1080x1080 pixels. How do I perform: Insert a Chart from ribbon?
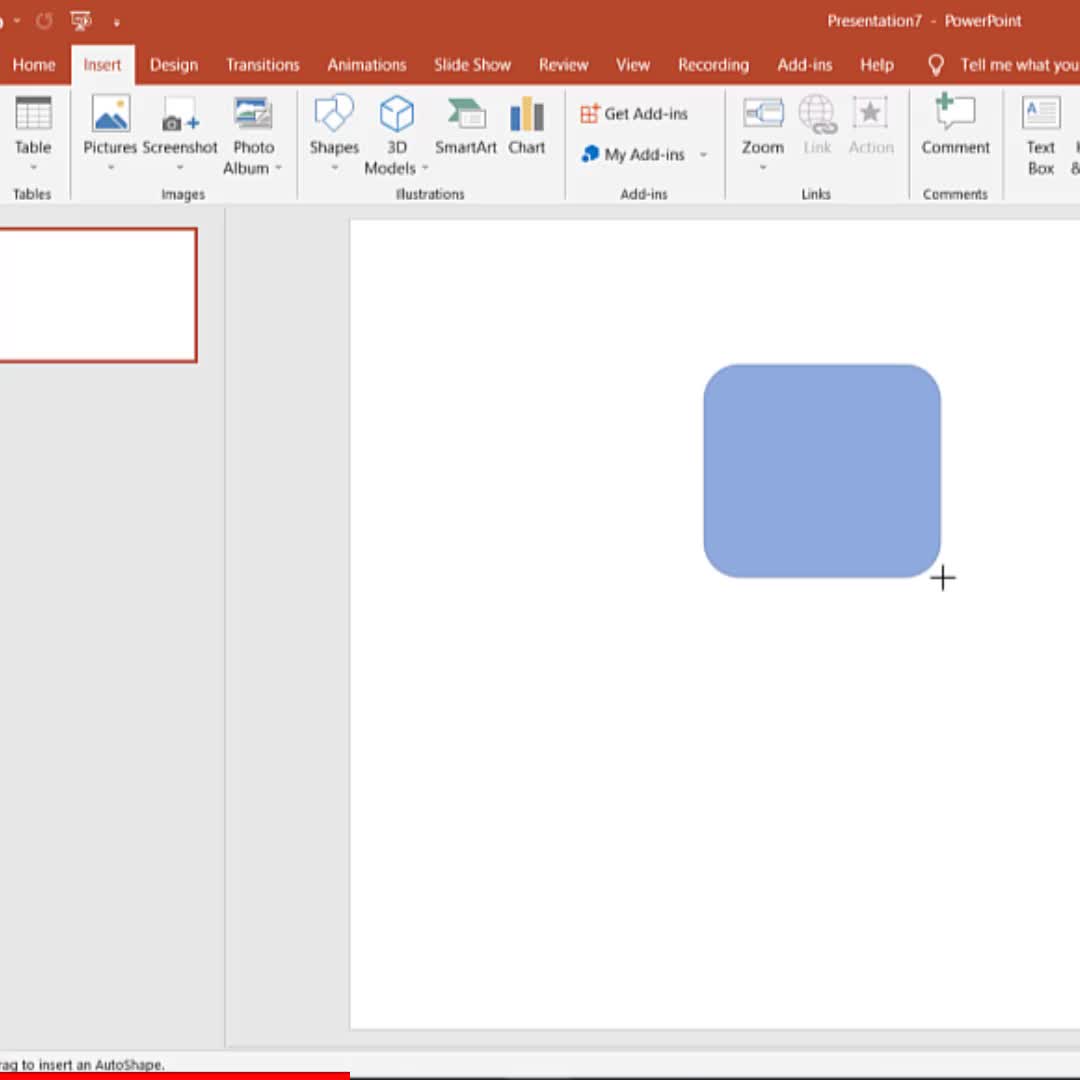526,116
